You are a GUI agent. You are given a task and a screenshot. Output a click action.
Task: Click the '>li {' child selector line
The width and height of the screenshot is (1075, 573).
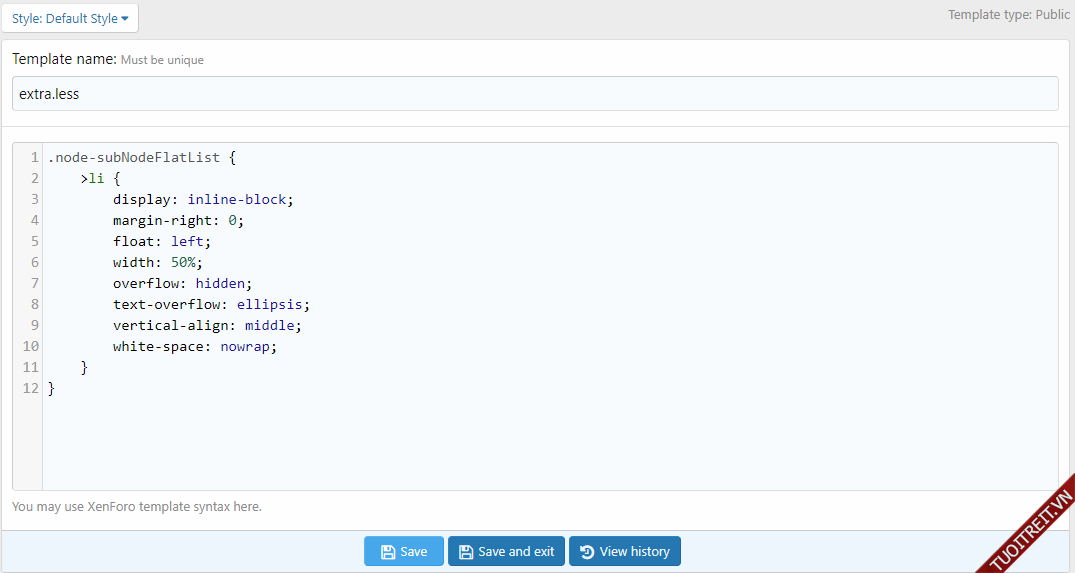coord(100,178)
